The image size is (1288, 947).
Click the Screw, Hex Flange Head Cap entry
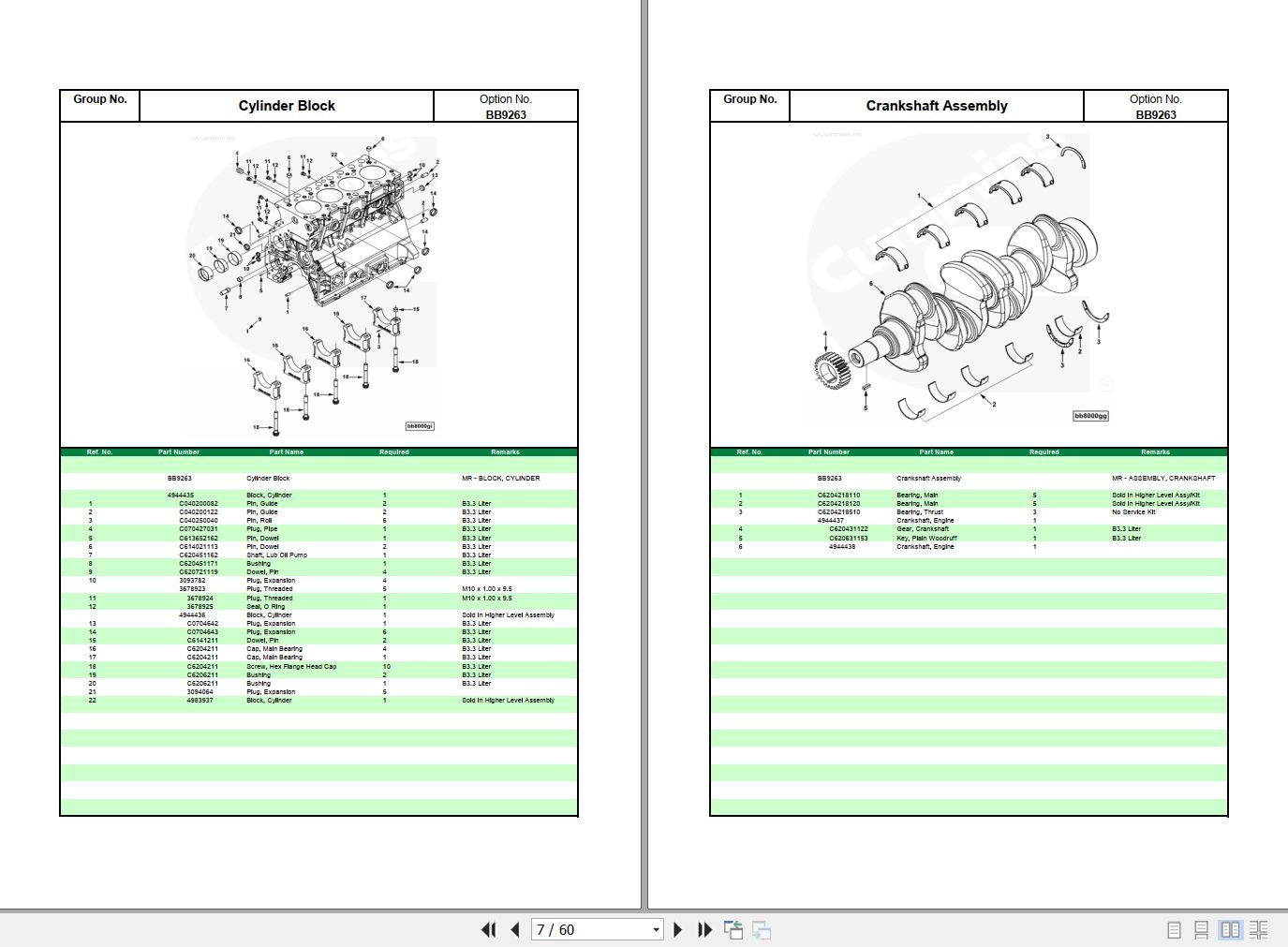point(291,667)
